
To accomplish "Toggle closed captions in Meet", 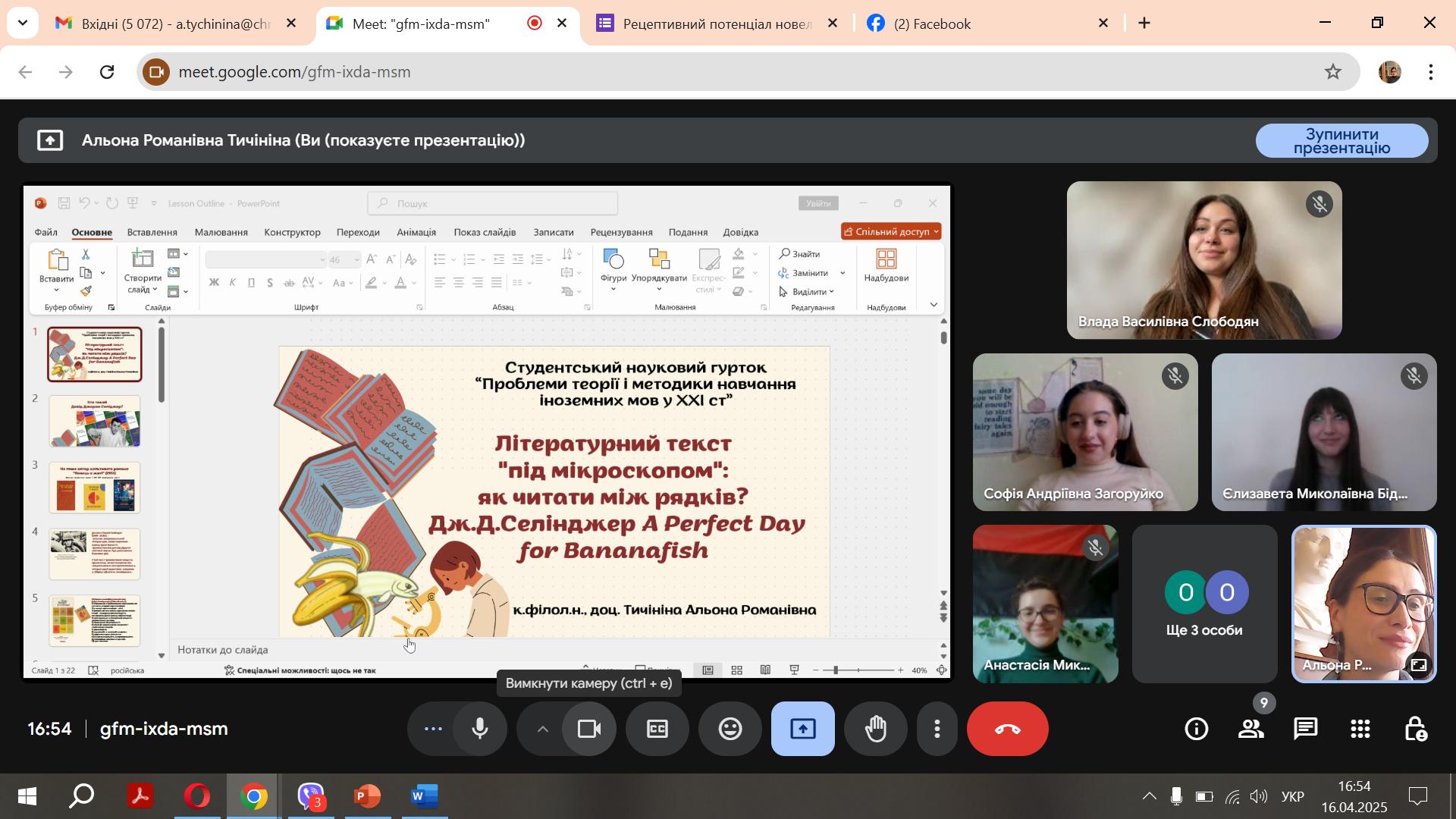I will (657, 729).
